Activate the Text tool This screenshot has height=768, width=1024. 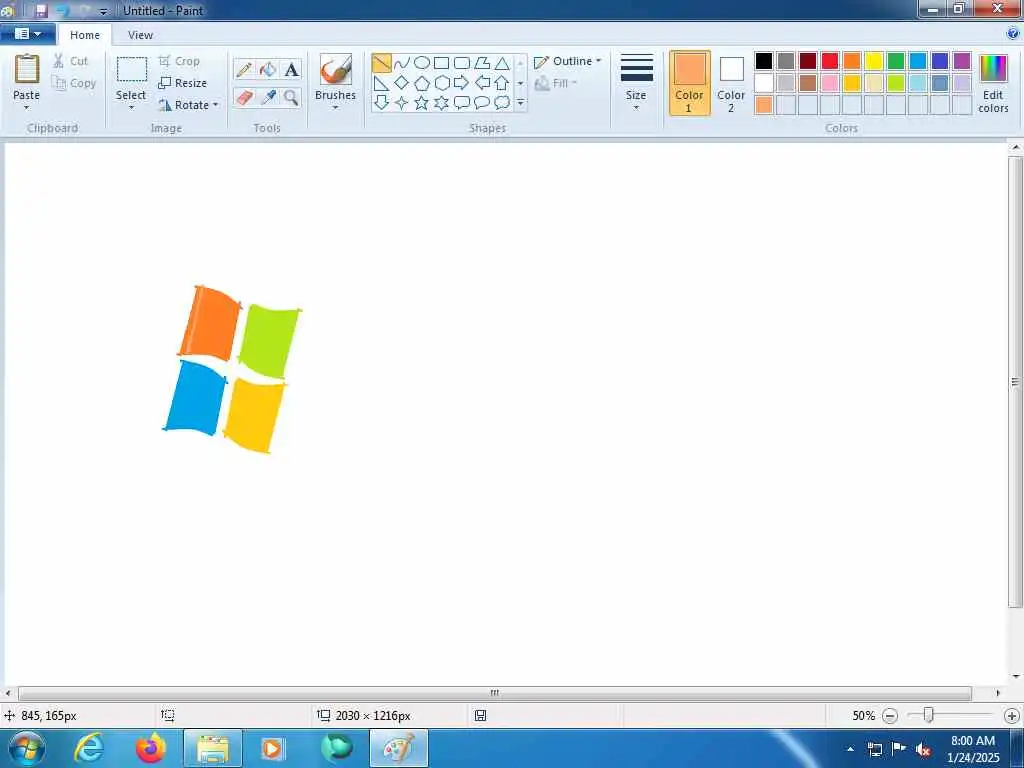coord(291,69)
